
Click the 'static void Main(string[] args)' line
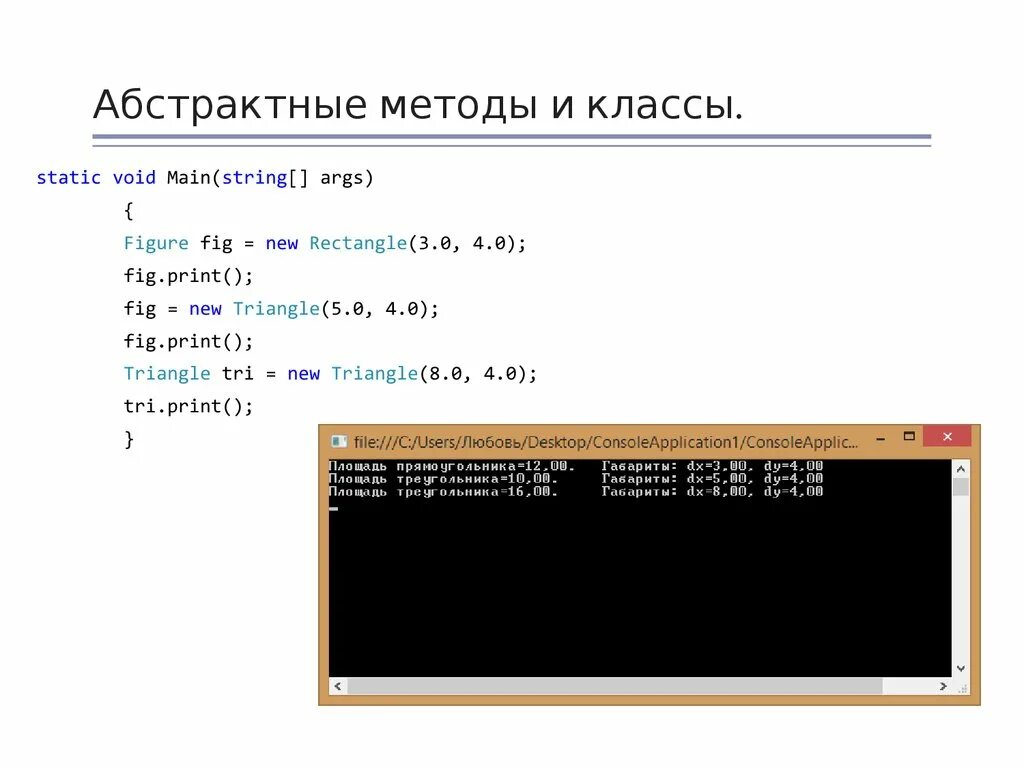(204, 178)
